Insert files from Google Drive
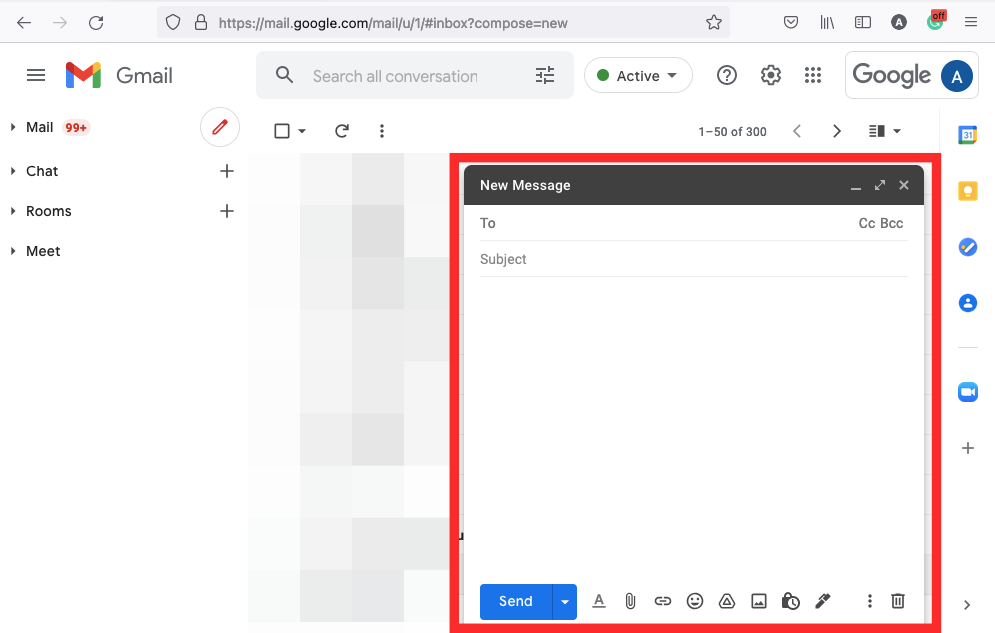This screenshot has width=995, height=633. click(727, 601)
